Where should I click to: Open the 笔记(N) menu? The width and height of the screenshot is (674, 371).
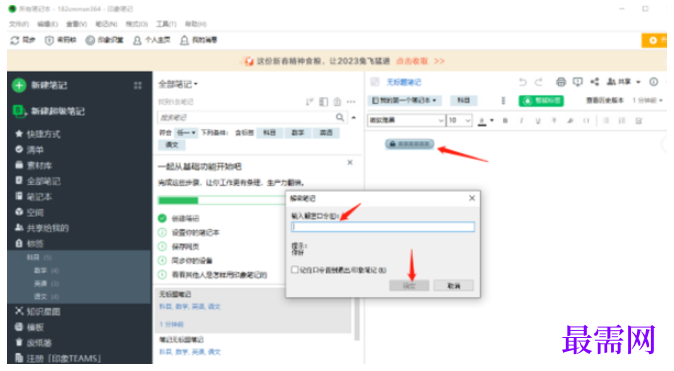click(x=106, y=24)
